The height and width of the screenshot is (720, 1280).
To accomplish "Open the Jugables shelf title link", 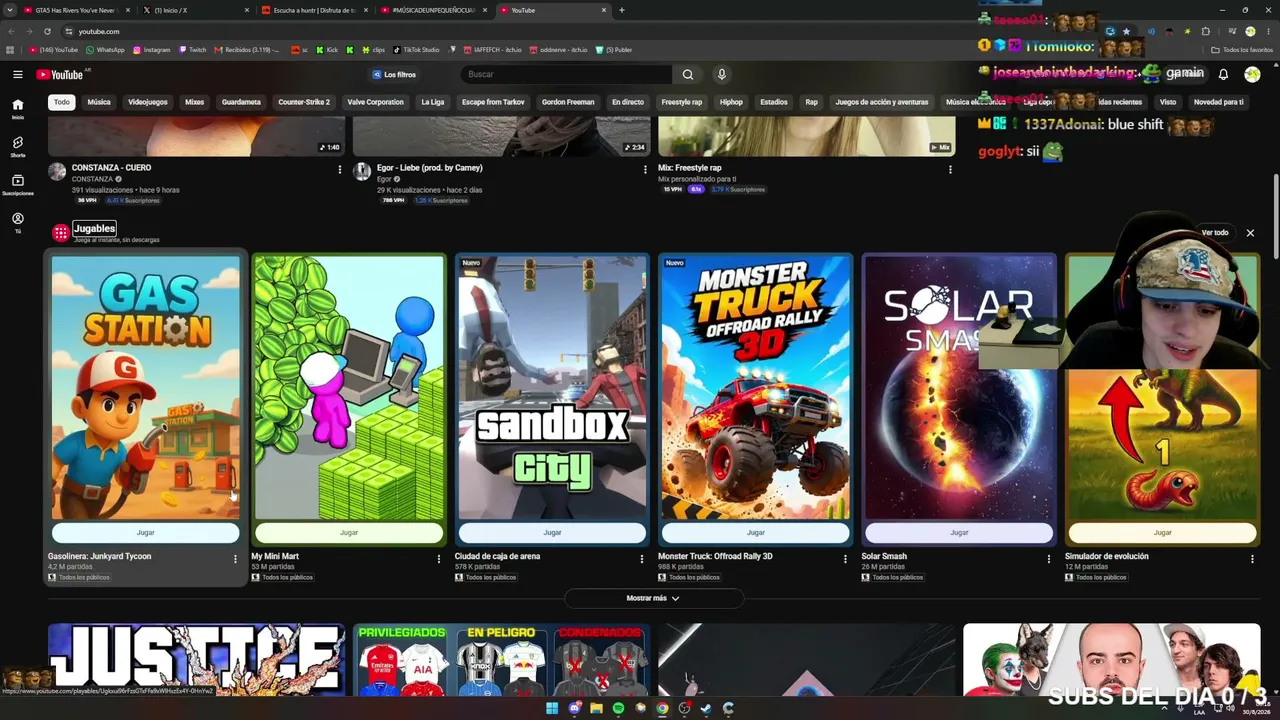I will pos(95,229).
